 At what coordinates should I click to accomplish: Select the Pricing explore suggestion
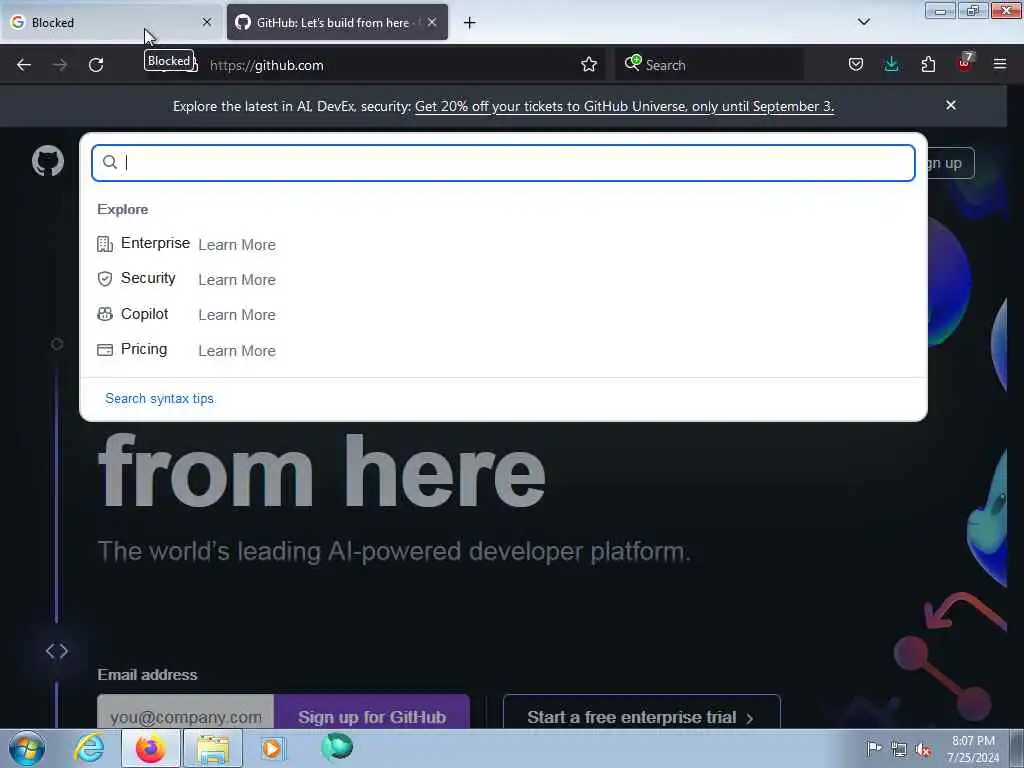pyautogui.click(x=503, y=350)
